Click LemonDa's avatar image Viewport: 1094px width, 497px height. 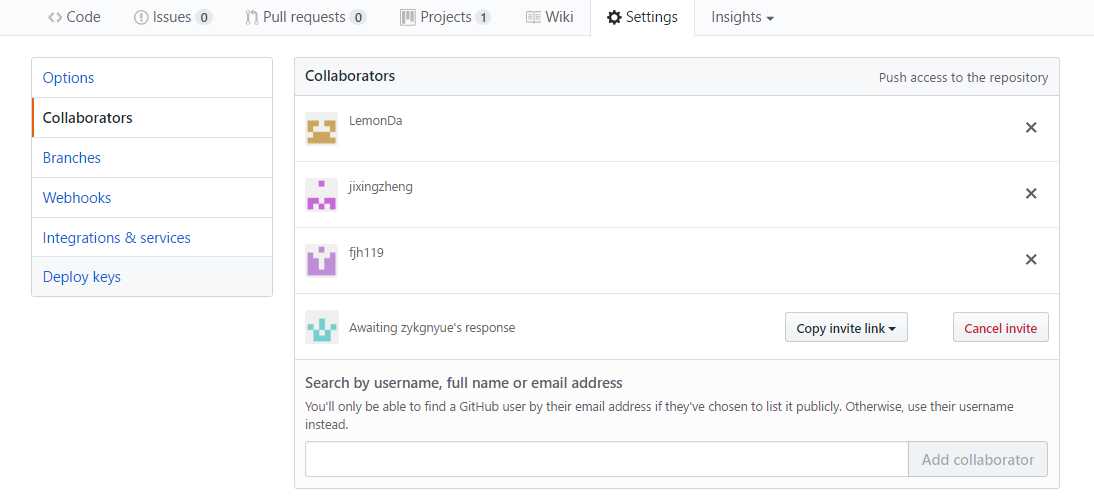(x=322, y=128)
